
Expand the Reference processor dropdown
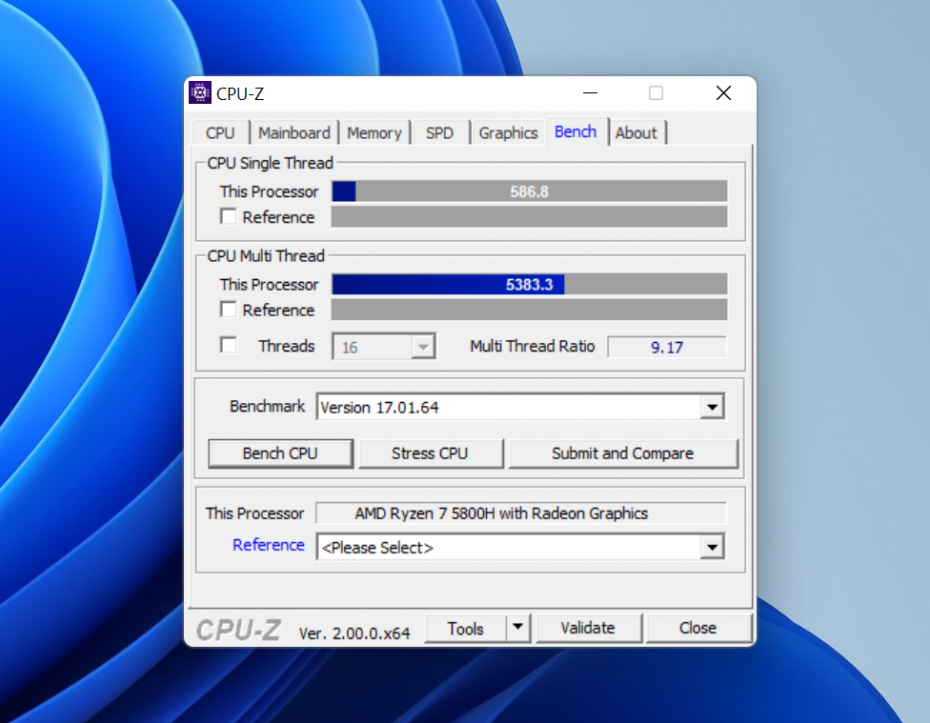712,547
